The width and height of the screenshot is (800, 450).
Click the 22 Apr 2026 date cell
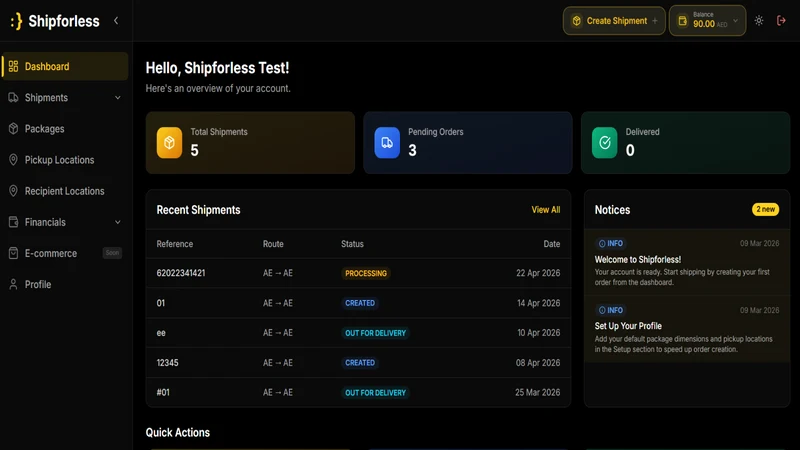(x=538, y=273)
